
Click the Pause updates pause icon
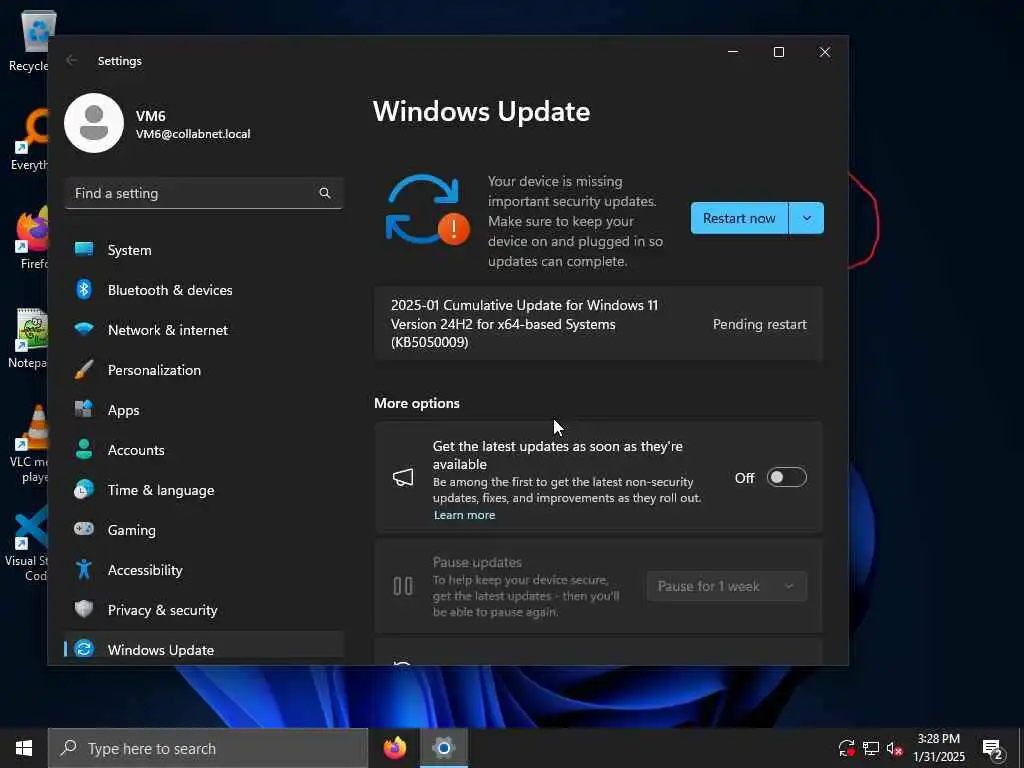point(403,586)
